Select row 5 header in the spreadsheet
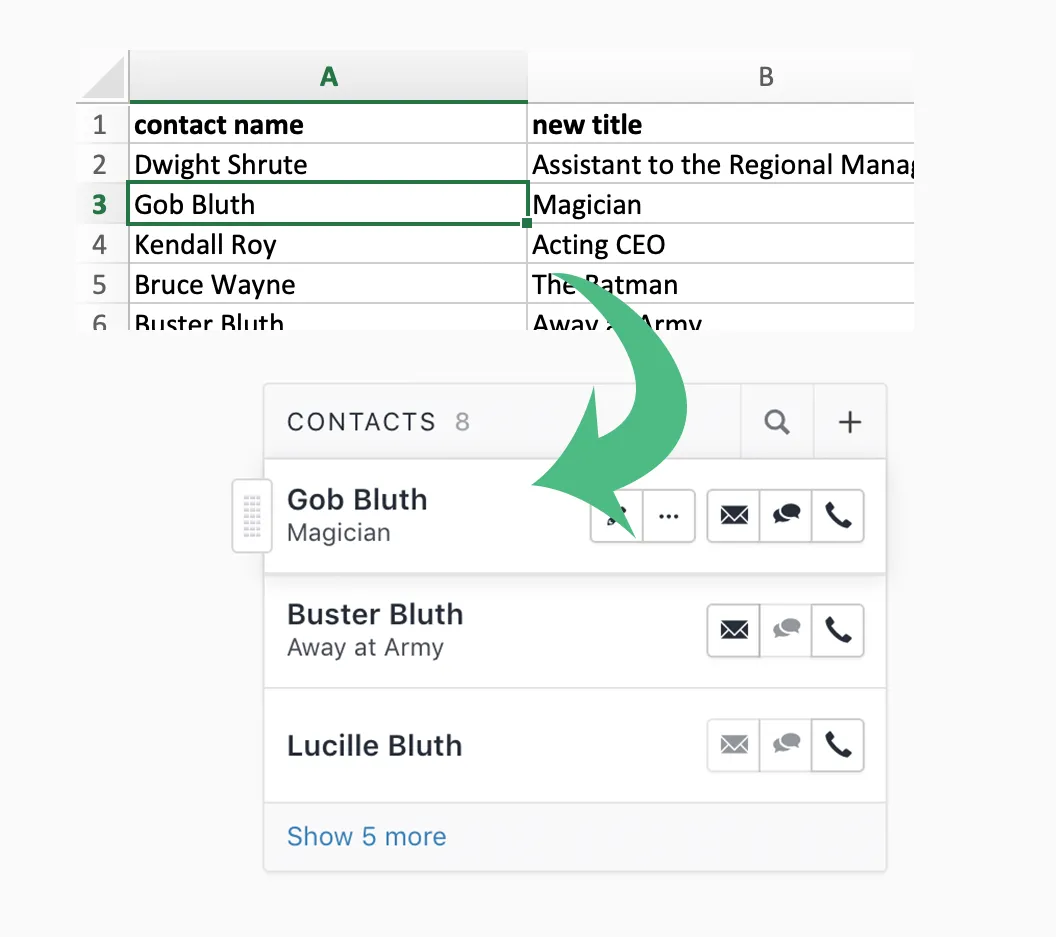 100,284
